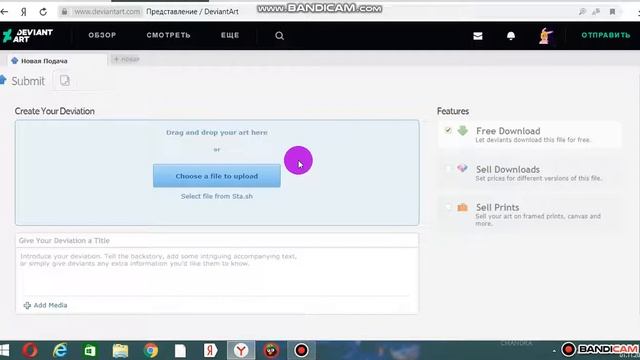640x360 pixels.
Task: Click the Yandex home button in toolbar
Action: (24, 12)
